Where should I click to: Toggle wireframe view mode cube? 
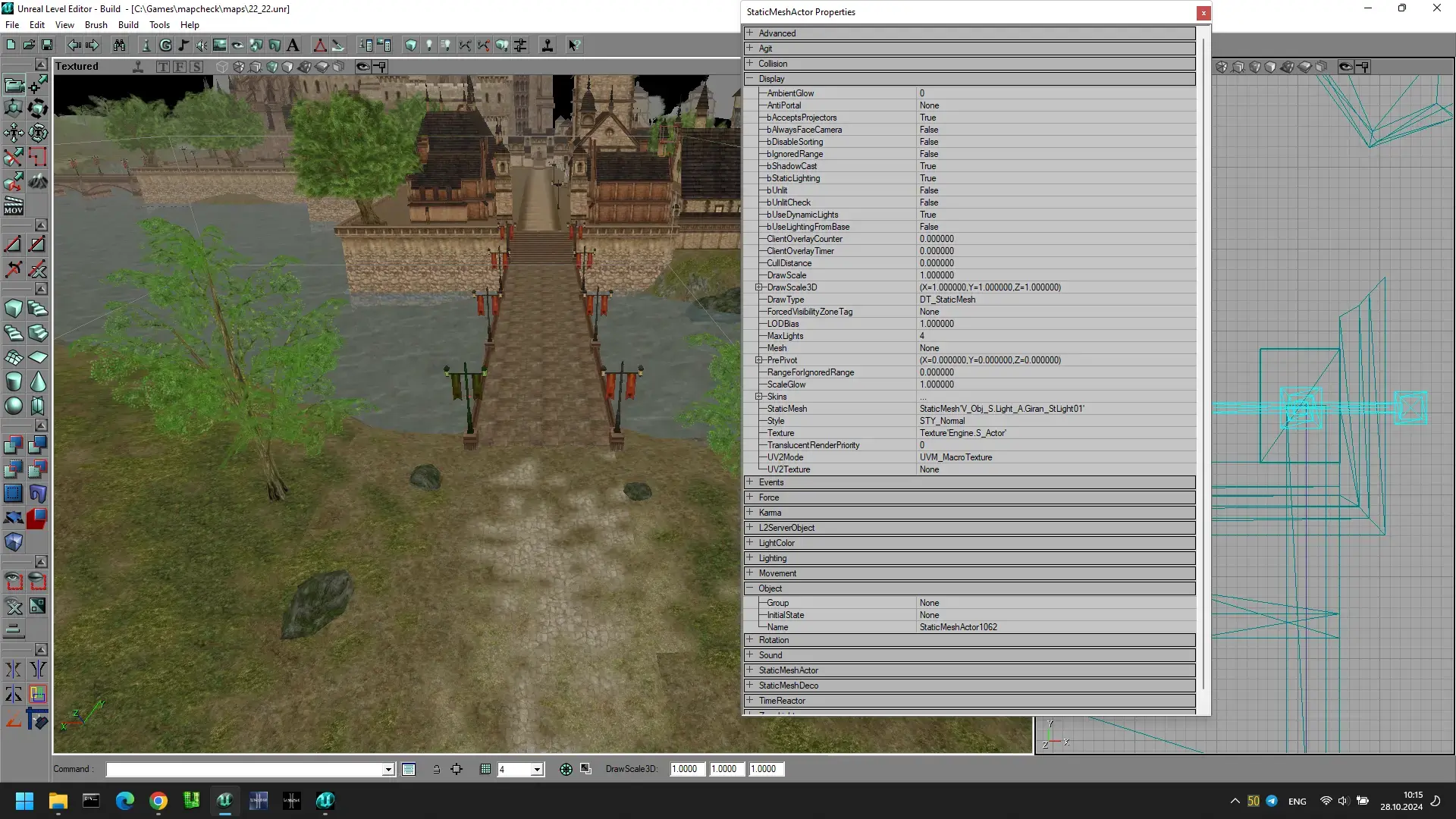(222, 67)
